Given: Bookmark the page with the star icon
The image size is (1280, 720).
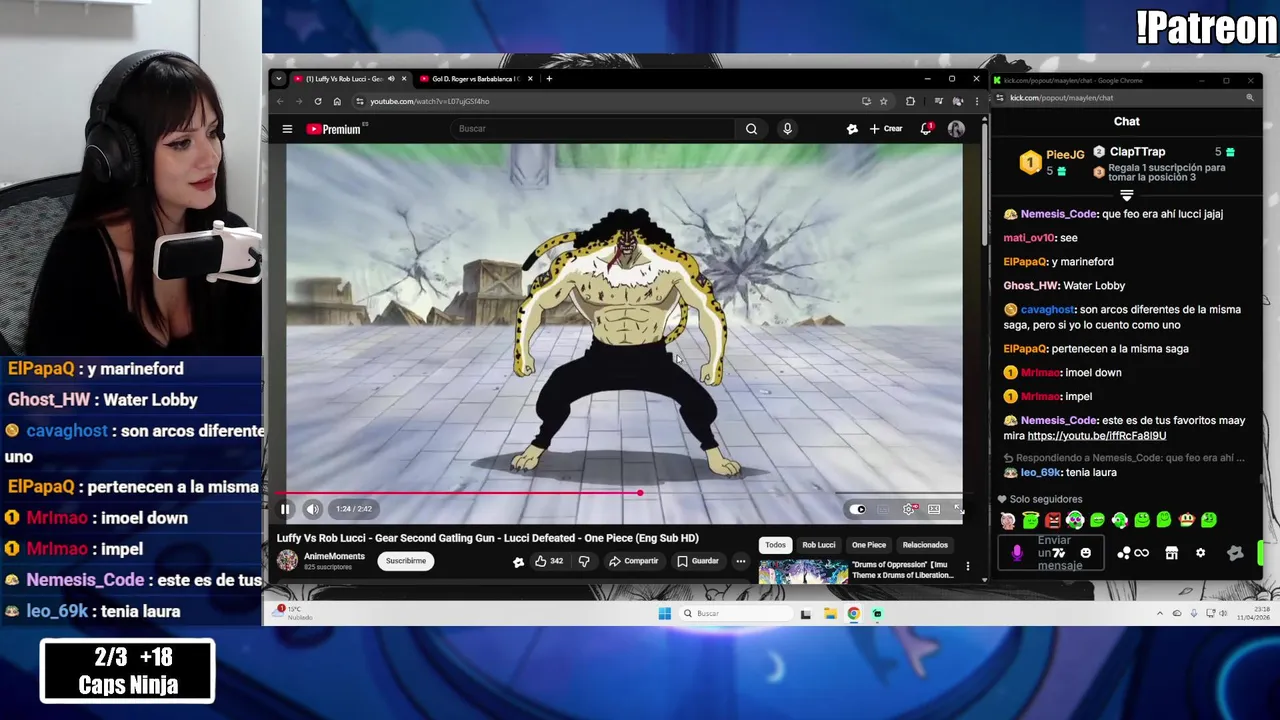Looking at the screenshot, I should (883, 101).
